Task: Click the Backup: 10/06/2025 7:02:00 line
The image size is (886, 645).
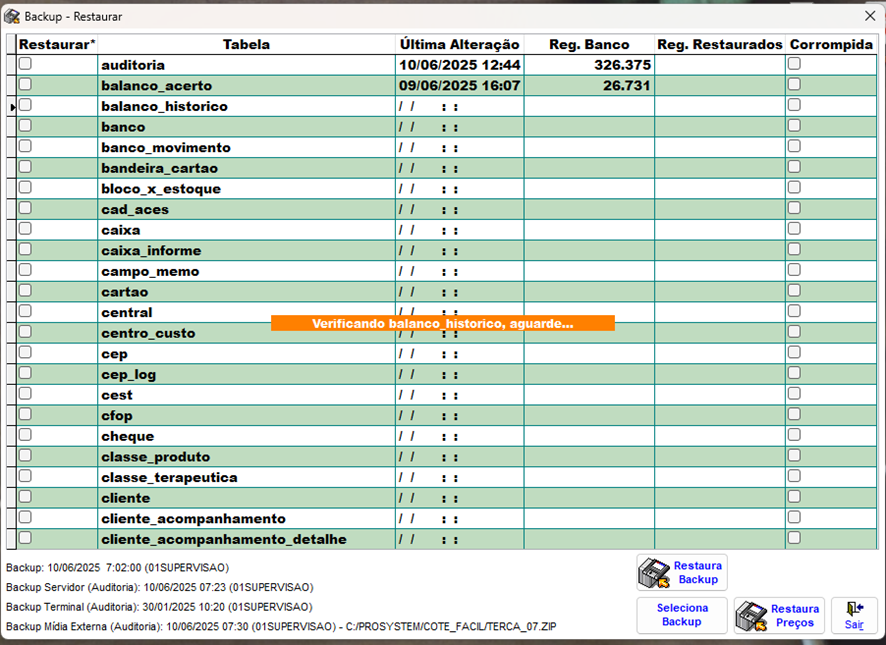Action: 118,568
